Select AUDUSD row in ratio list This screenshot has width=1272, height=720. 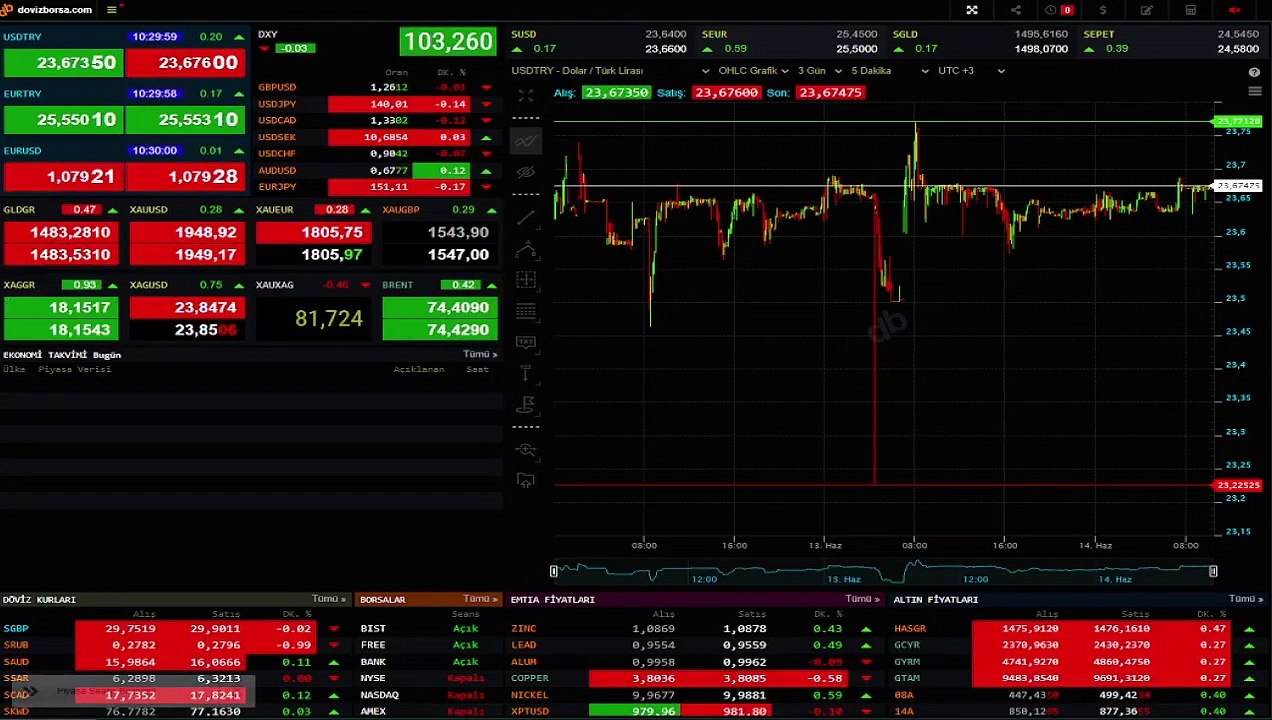377,170
